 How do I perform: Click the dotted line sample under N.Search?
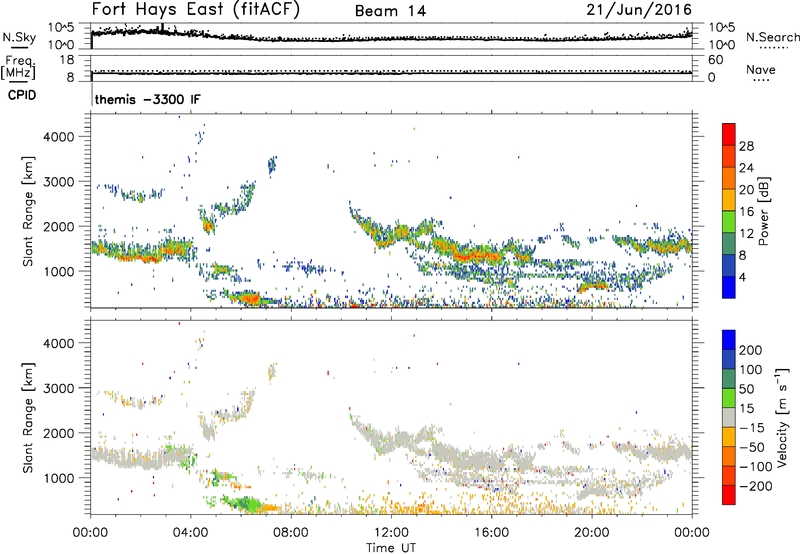(x=774, y=48)
